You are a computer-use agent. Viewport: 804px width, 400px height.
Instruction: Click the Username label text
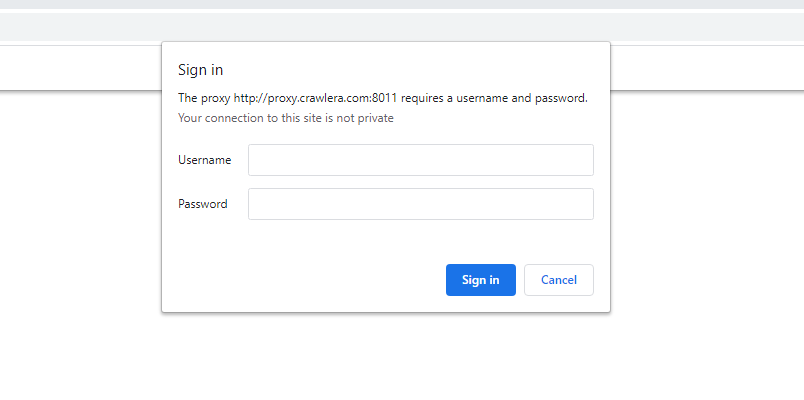[204, 160]
